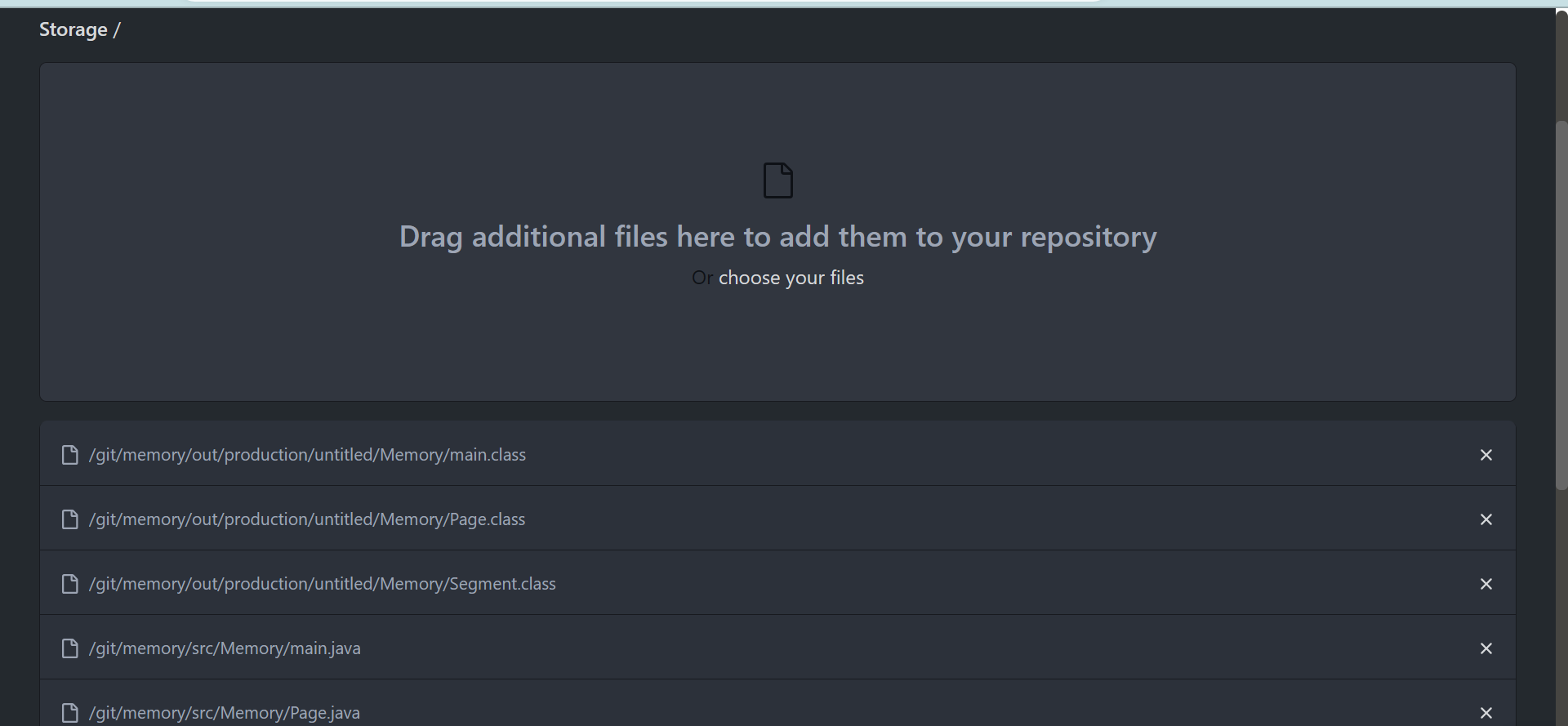
Task: Remove Page.class from the upload list
Action: pos(1486,519)
